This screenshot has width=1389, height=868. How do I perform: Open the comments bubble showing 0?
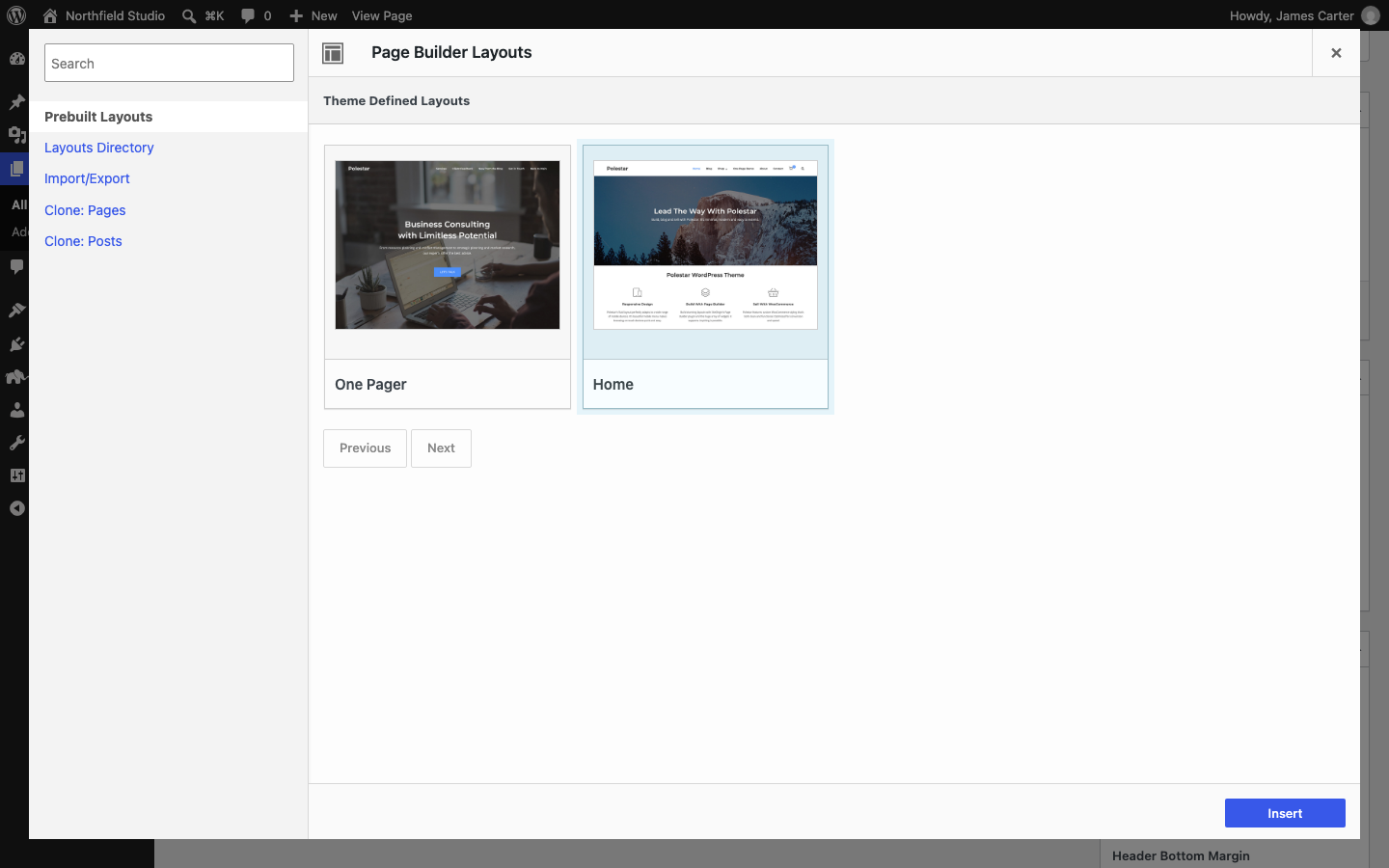[248, 15]
